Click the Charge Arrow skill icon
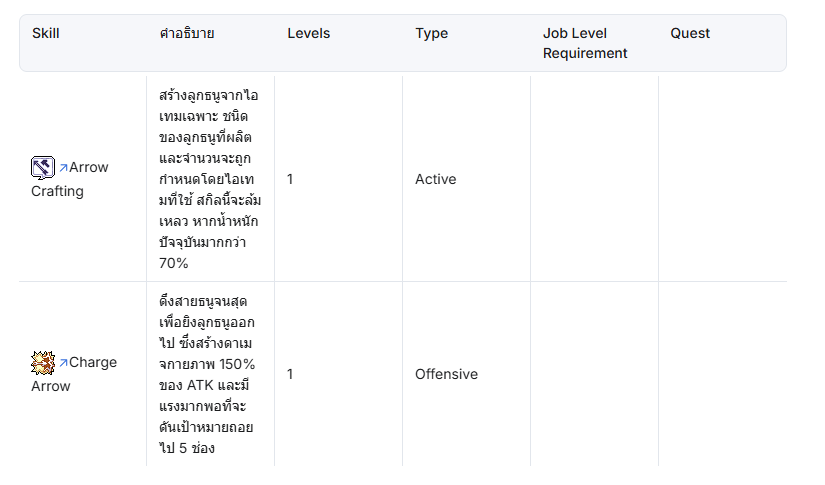The image size is (825, 485). pyautogui.click(x=43, y=363)
